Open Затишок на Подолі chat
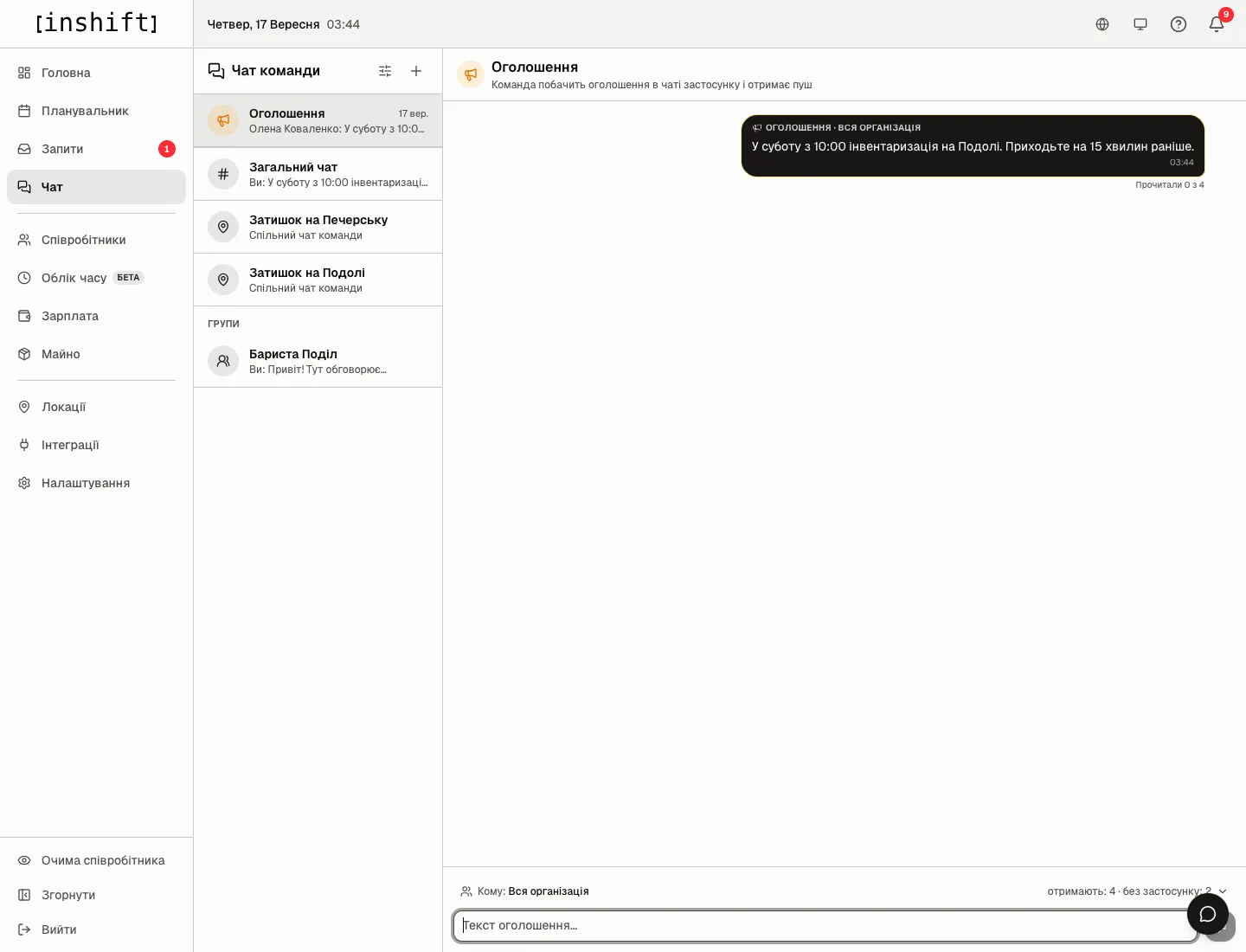 [x=318, y=280]
